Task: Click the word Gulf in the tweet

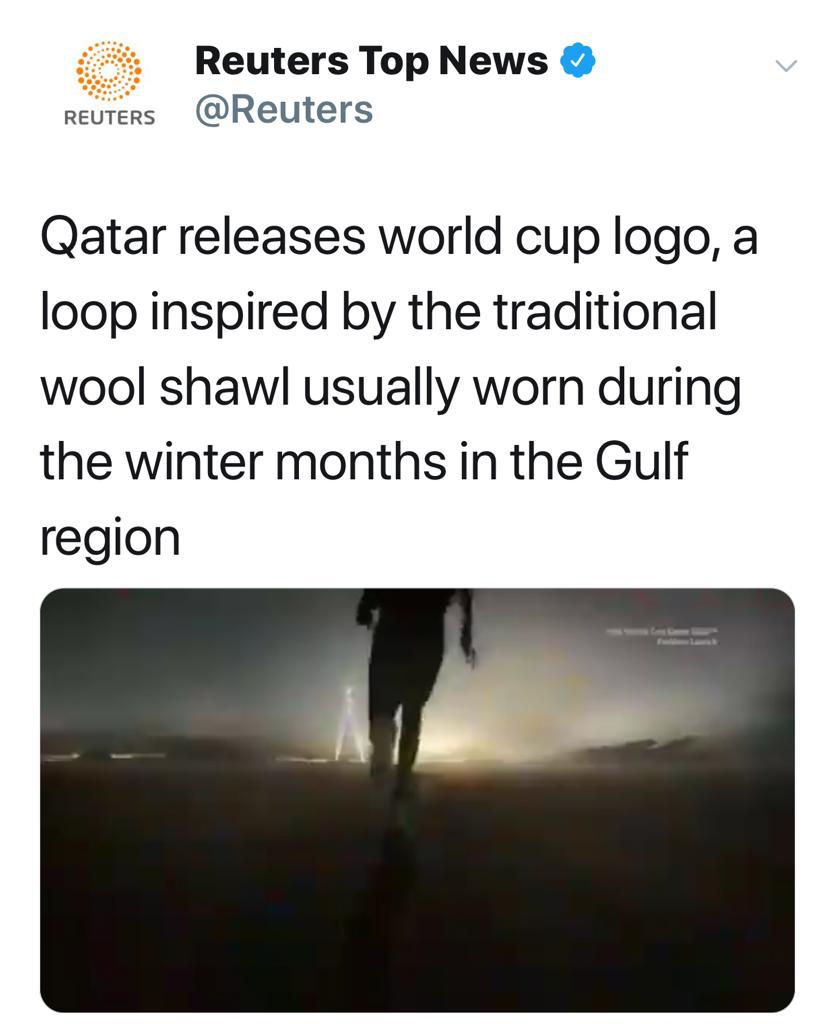Action: pyautogui.click(x=641, y=461)
